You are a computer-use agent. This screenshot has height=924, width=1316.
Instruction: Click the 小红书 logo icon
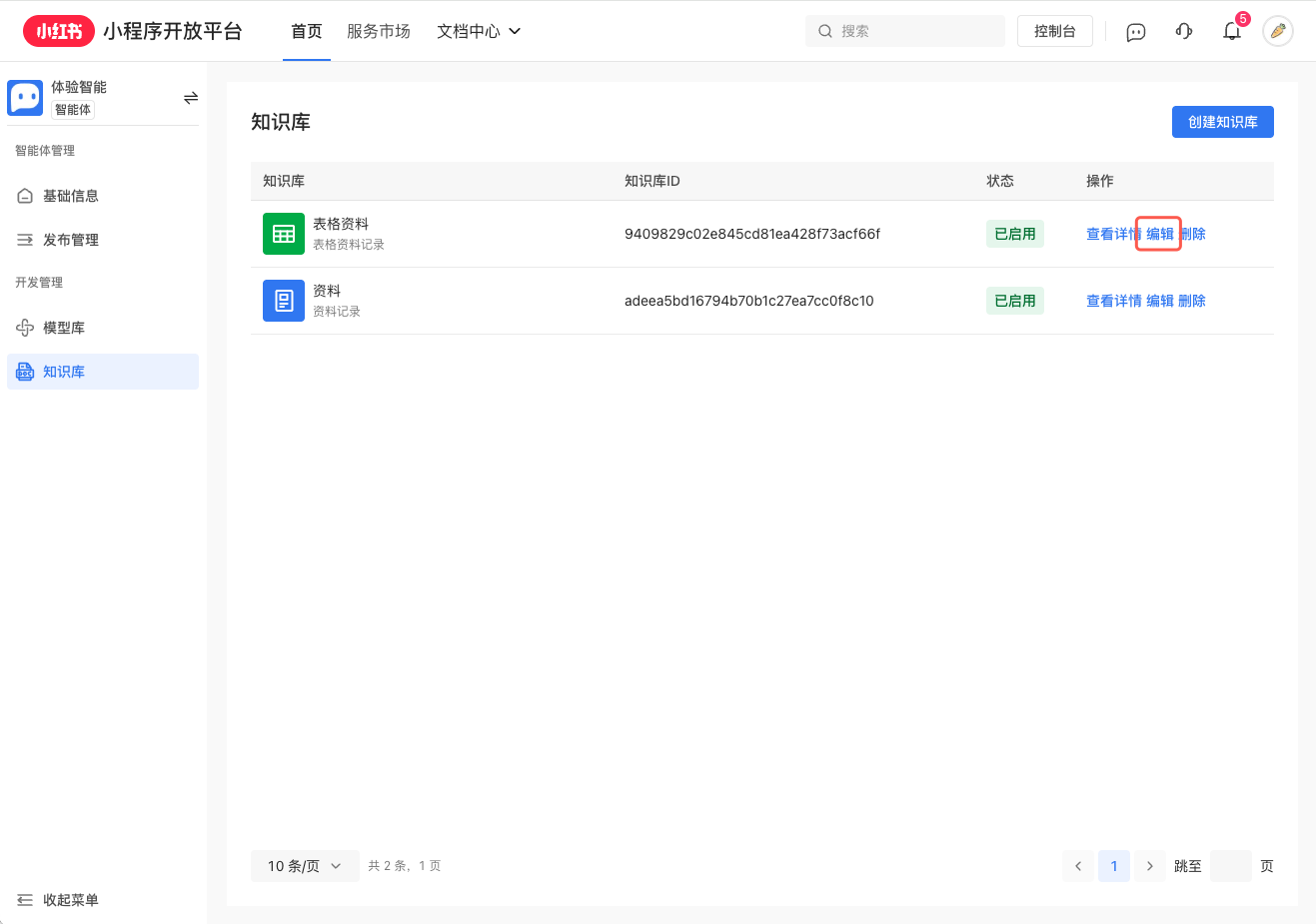pyautogui.click(x=58, y=30)
